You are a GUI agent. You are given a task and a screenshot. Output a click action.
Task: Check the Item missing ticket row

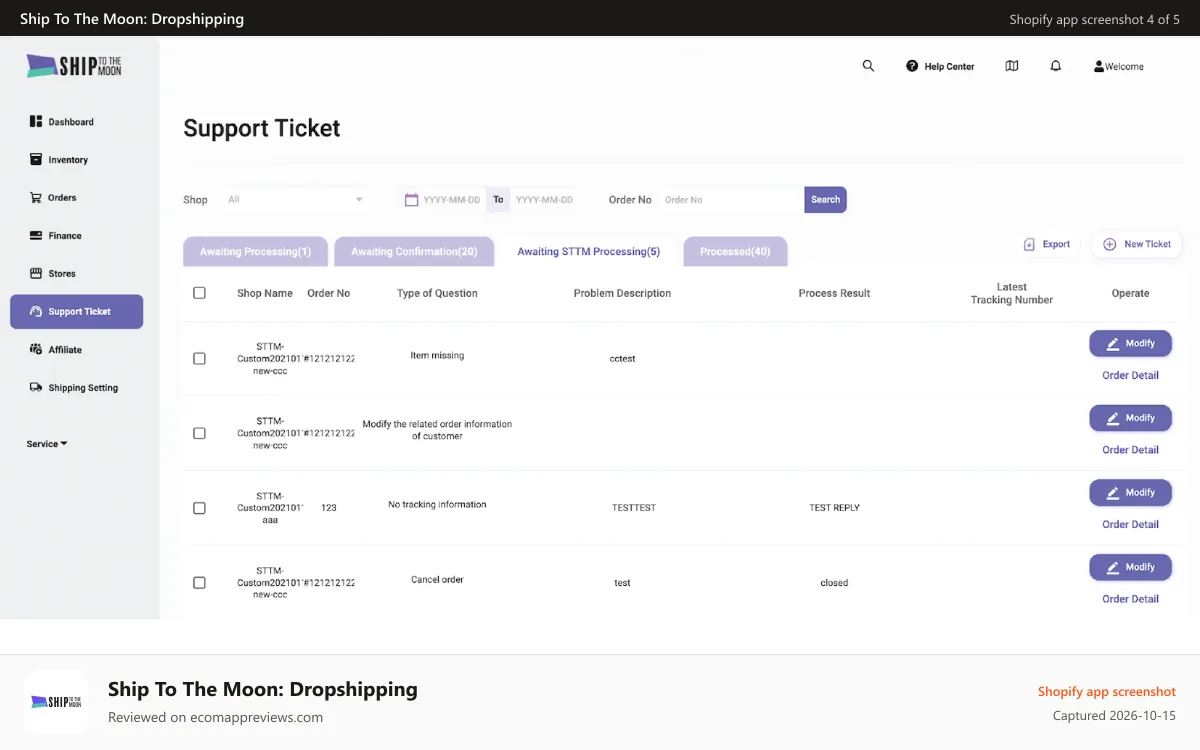199,358
